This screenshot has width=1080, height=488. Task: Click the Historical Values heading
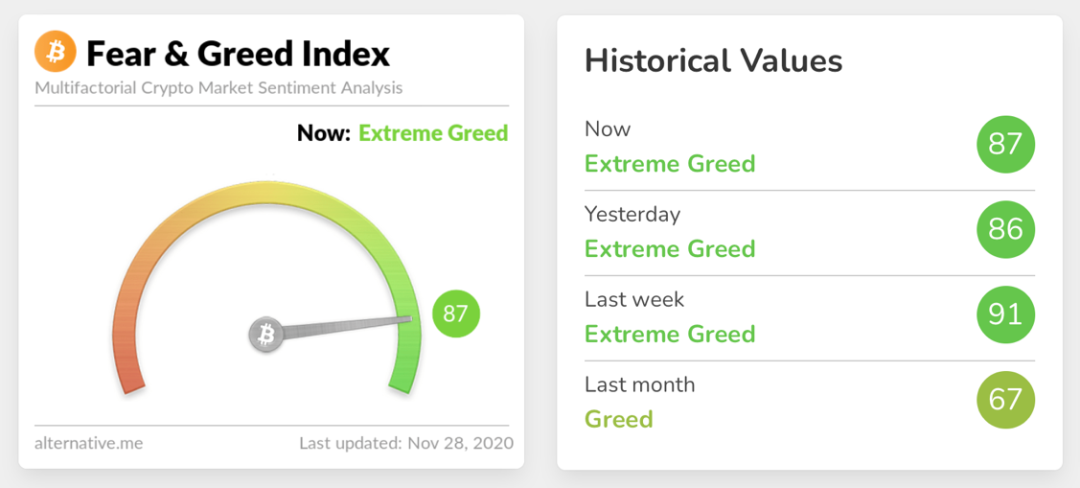713,61
